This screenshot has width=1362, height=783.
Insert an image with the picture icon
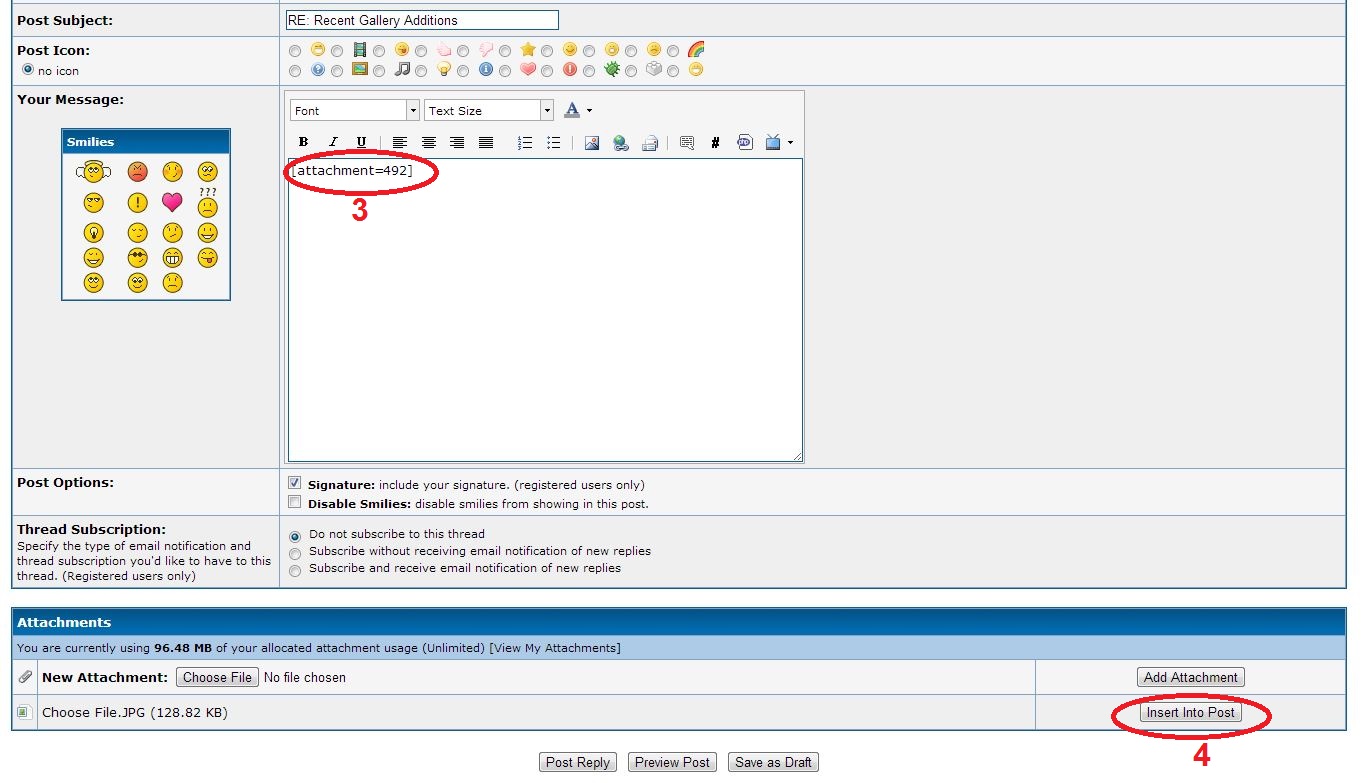point(592,143)
